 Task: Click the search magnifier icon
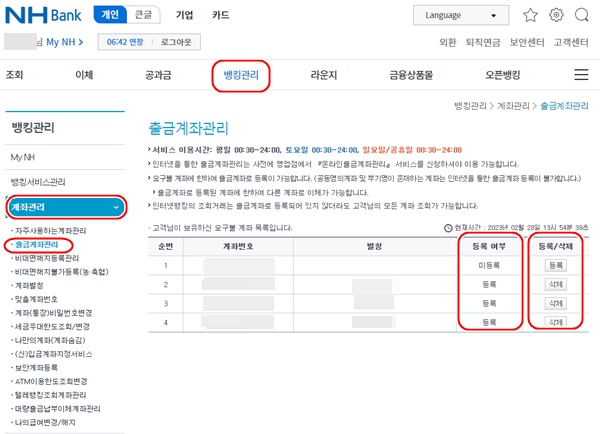pos(582,15)
